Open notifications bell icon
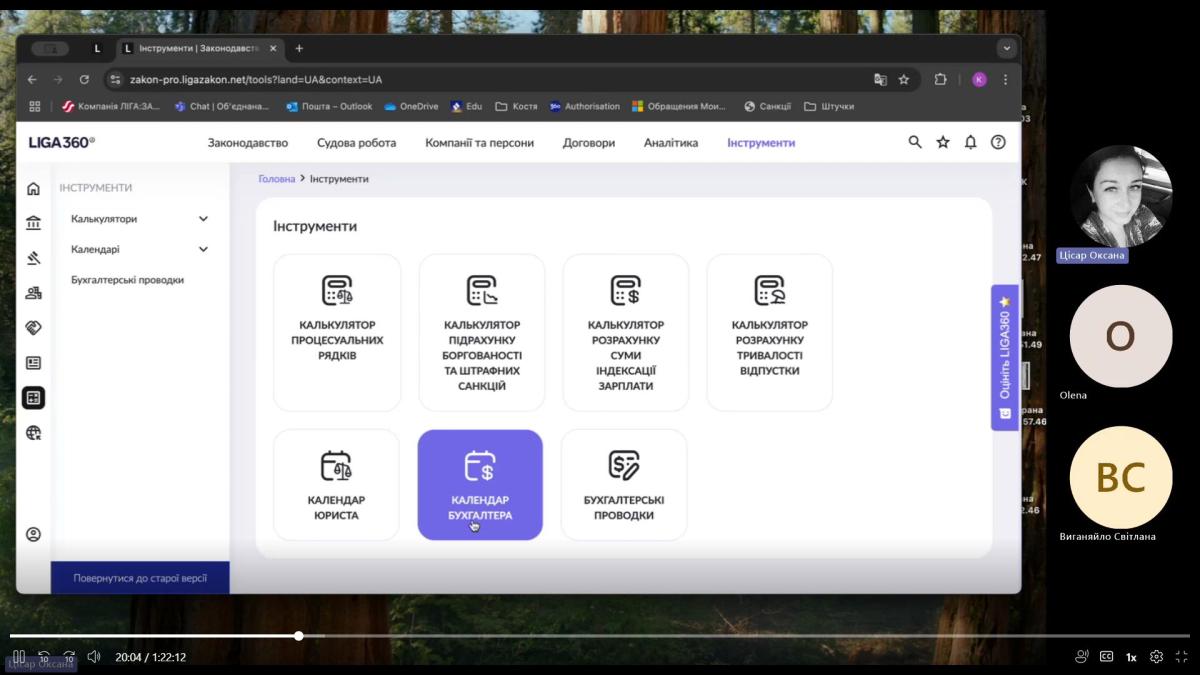This screenshot has width=1200, height=675. point(970,142)
